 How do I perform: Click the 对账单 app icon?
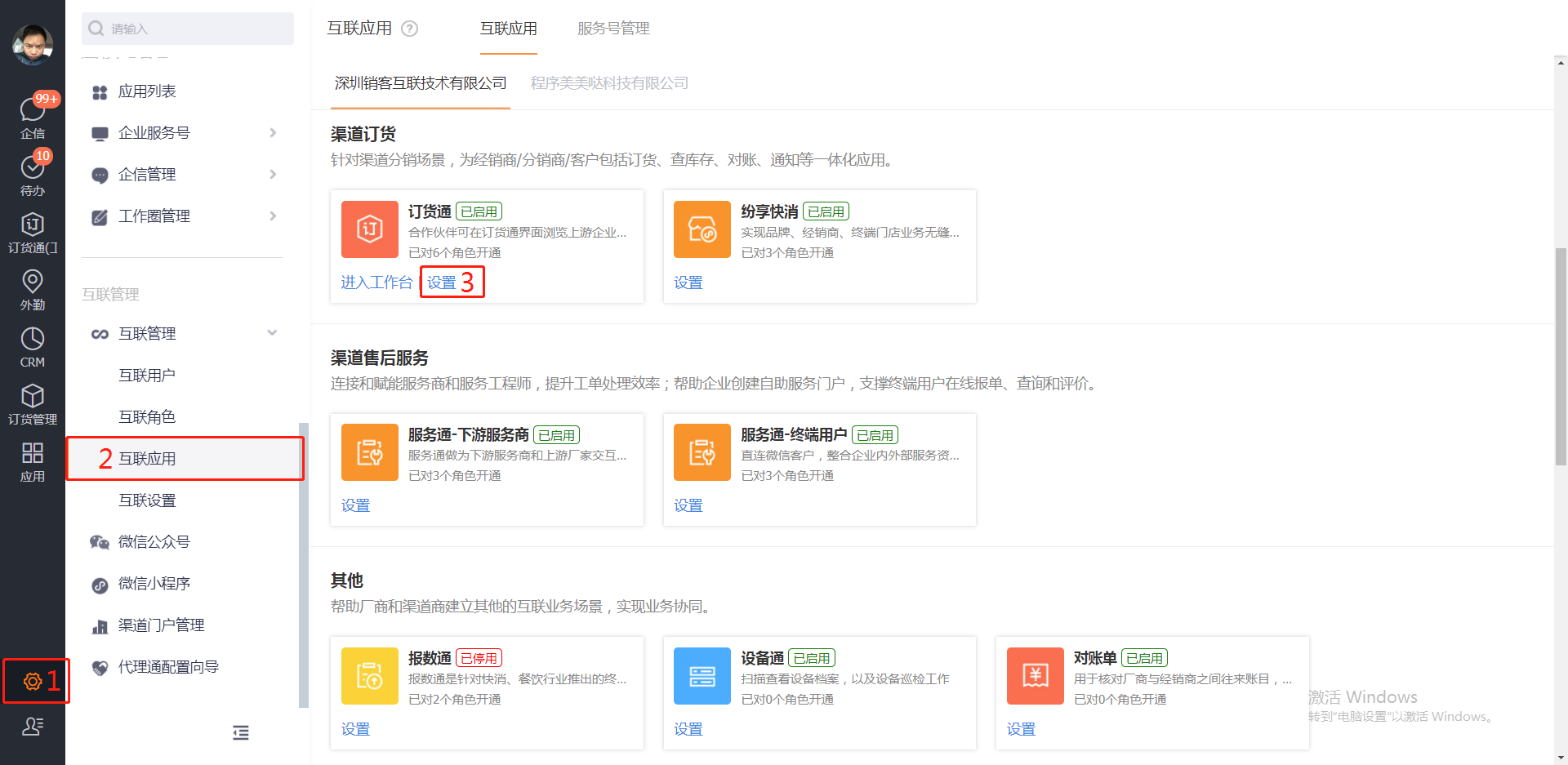tap(1036, 676)
